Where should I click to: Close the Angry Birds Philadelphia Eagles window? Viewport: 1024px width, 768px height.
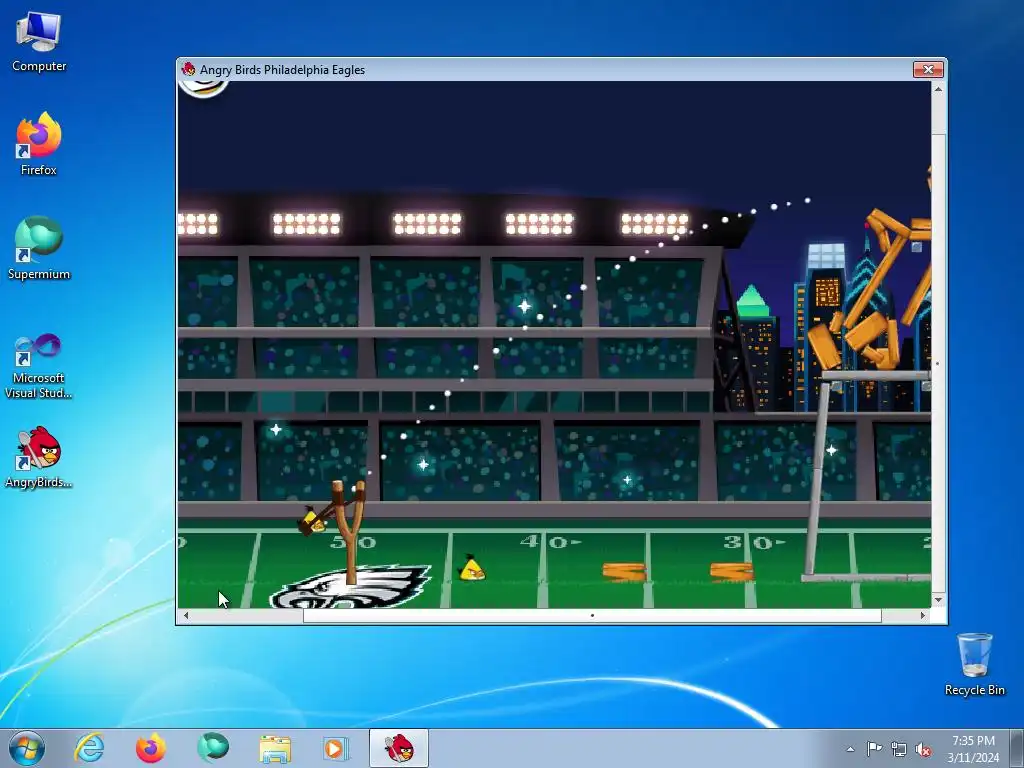[x=928, y=69]
